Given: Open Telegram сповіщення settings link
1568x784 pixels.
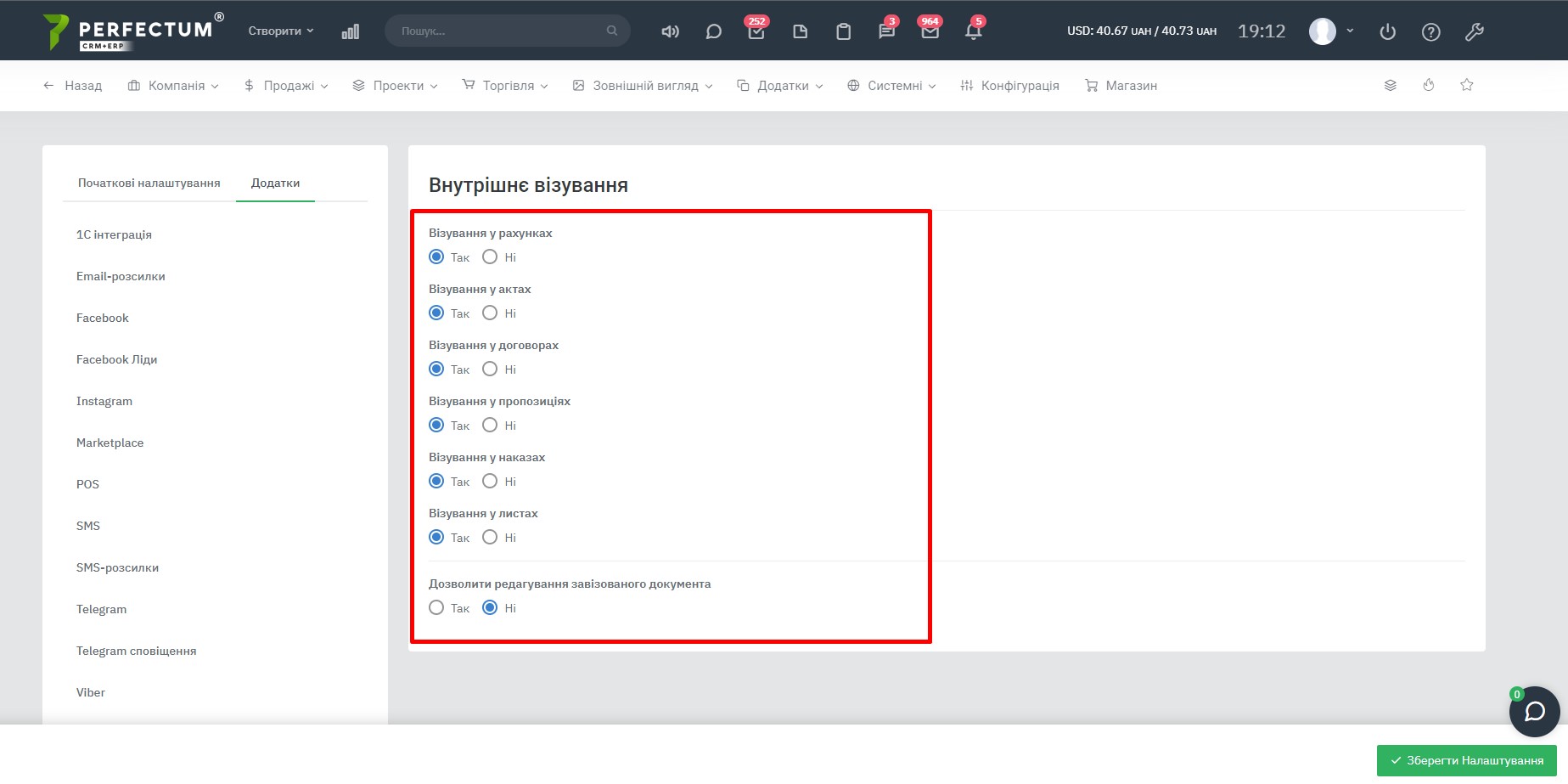Looking at the screenshot, I should pyautogui.click(x=136, y=651).
